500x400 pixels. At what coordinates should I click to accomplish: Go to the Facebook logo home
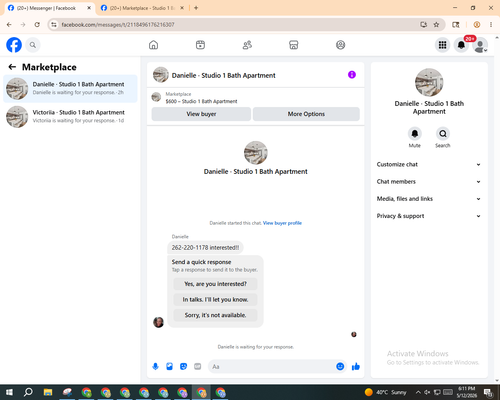pyautogui.click(x=14, y=45)
